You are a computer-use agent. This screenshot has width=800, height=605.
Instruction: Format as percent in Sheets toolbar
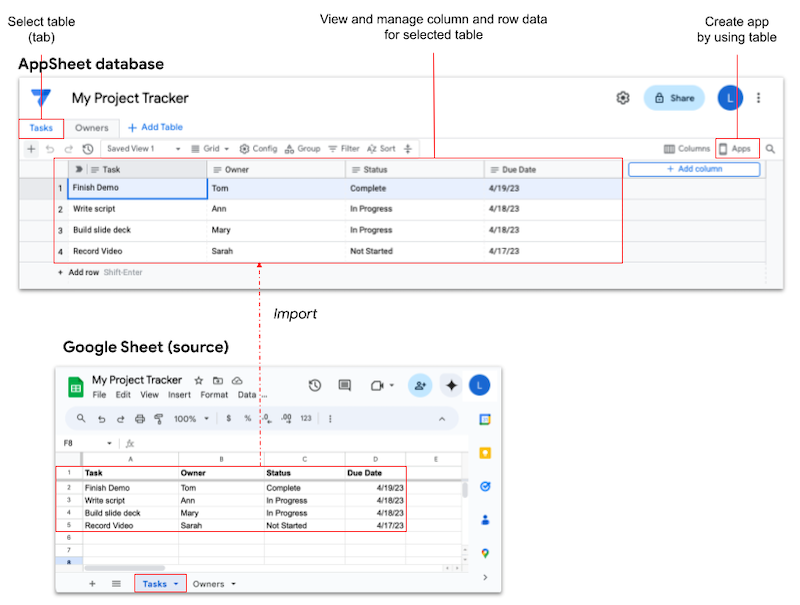247,419
